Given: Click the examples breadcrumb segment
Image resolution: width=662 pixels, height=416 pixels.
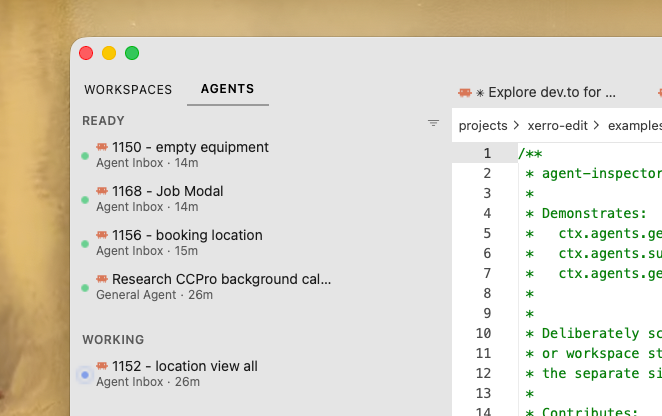Looking at the screenshot, I should 635,125.
